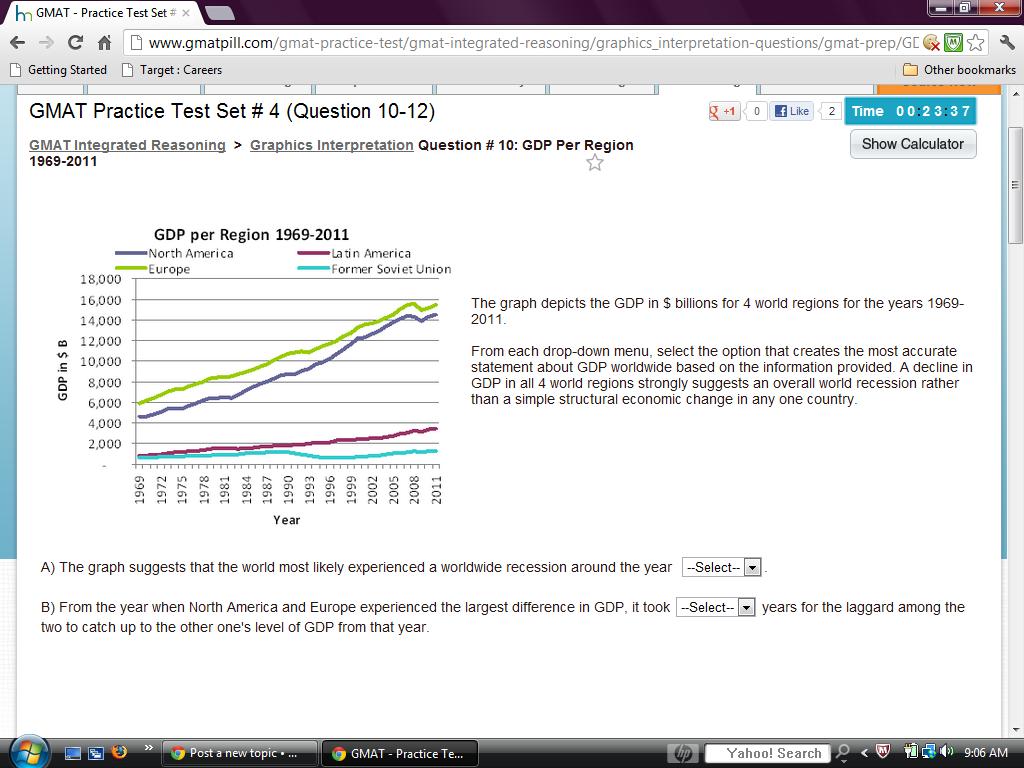Click the Google +1 button
1024x768 pixels.
pyautogui.click(x=724, y=111)
